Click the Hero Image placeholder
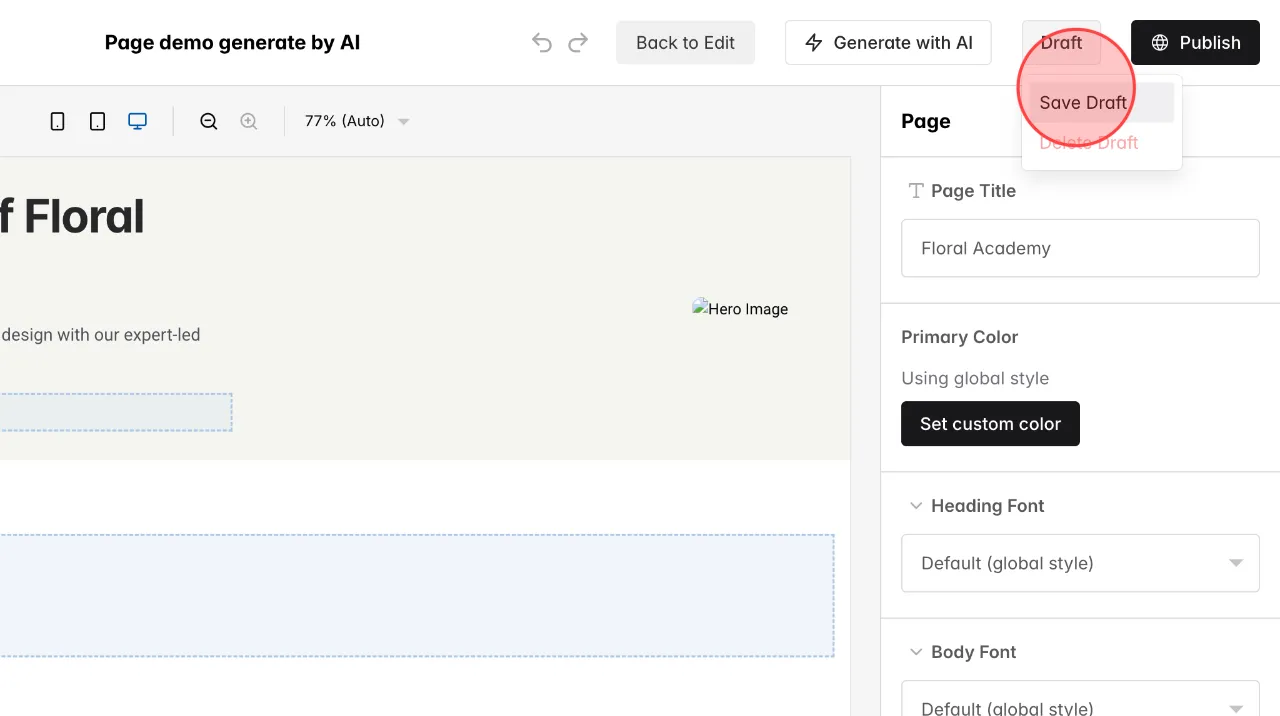This screenshot has height=716, width=1280. 740,309
